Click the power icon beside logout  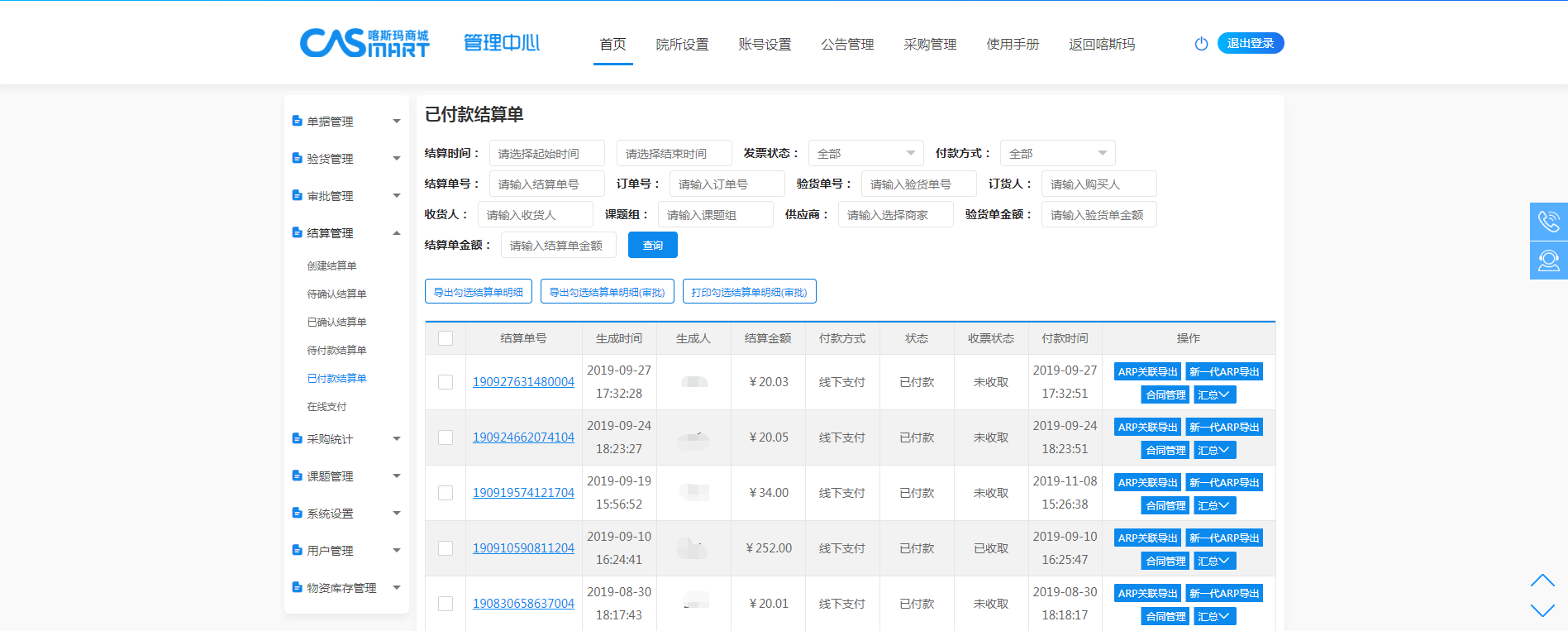click(x=1201, y=44)
